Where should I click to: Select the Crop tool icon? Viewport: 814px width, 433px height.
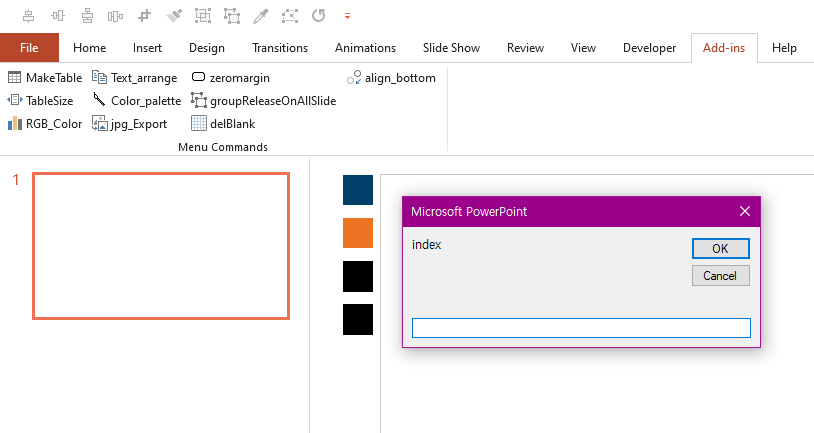pos(144,16)
